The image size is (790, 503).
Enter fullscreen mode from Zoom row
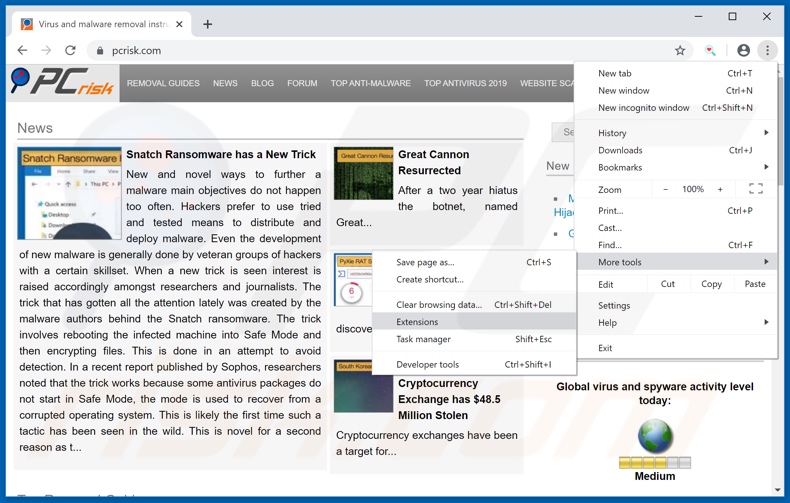(756, 189)
